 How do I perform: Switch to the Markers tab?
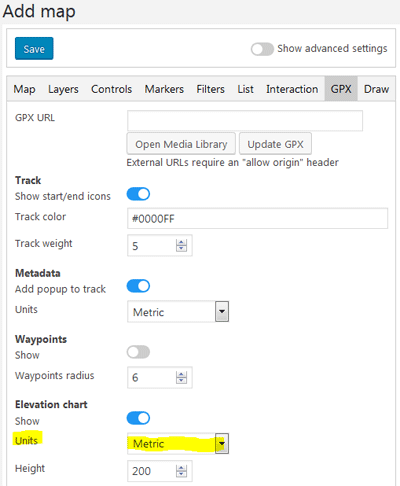pyautogui.click(x=164, y=89)
